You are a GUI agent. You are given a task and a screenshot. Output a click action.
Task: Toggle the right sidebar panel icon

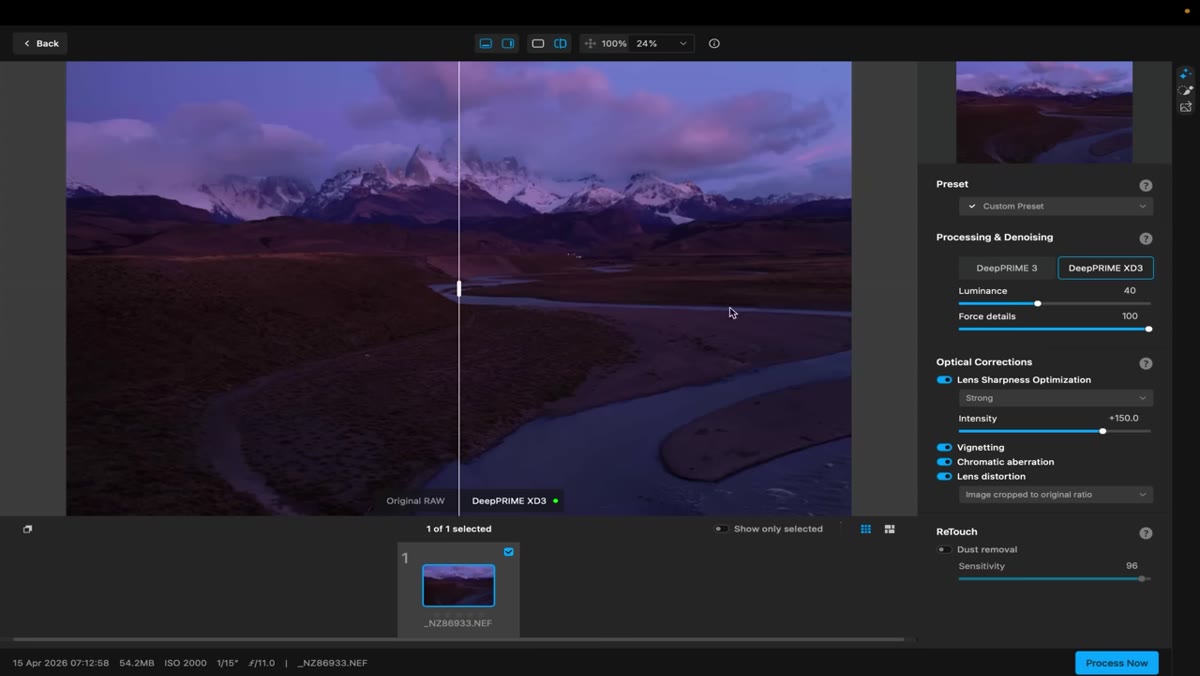508,44
